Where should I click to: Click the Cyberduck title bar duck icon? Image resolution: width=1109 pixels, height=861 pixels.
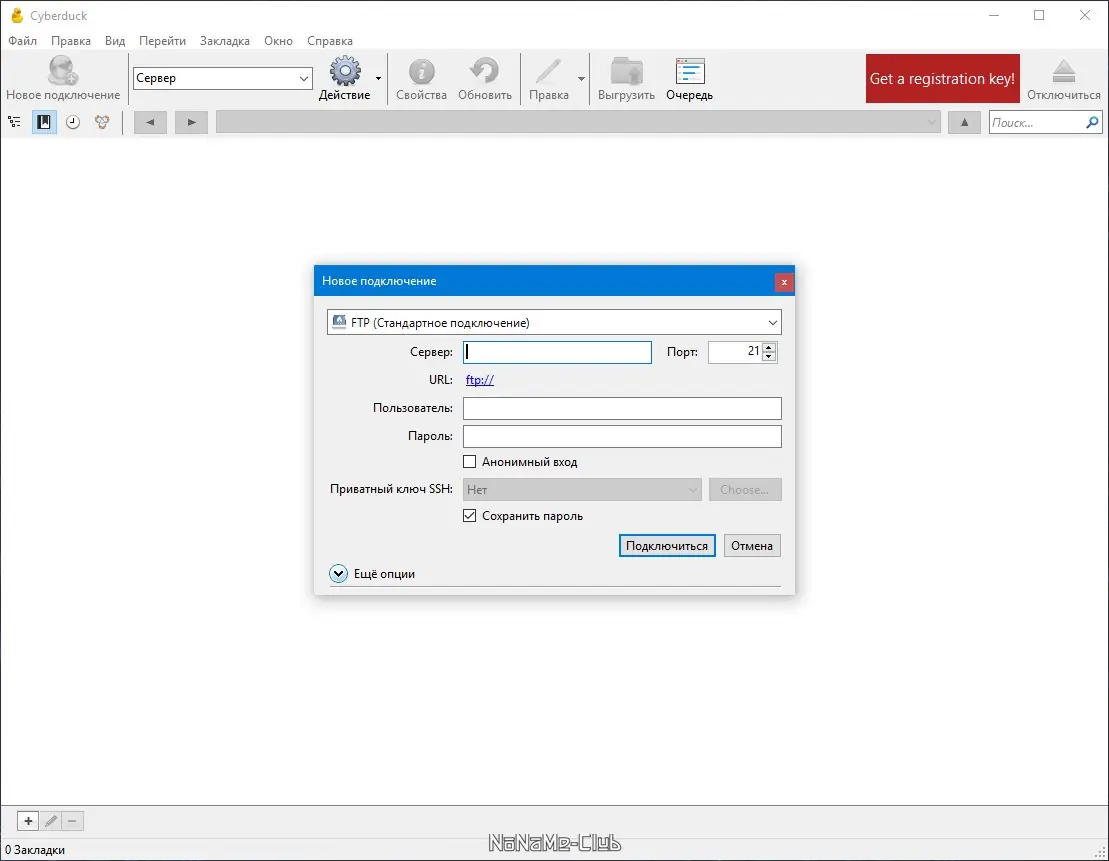click(17, 15)
